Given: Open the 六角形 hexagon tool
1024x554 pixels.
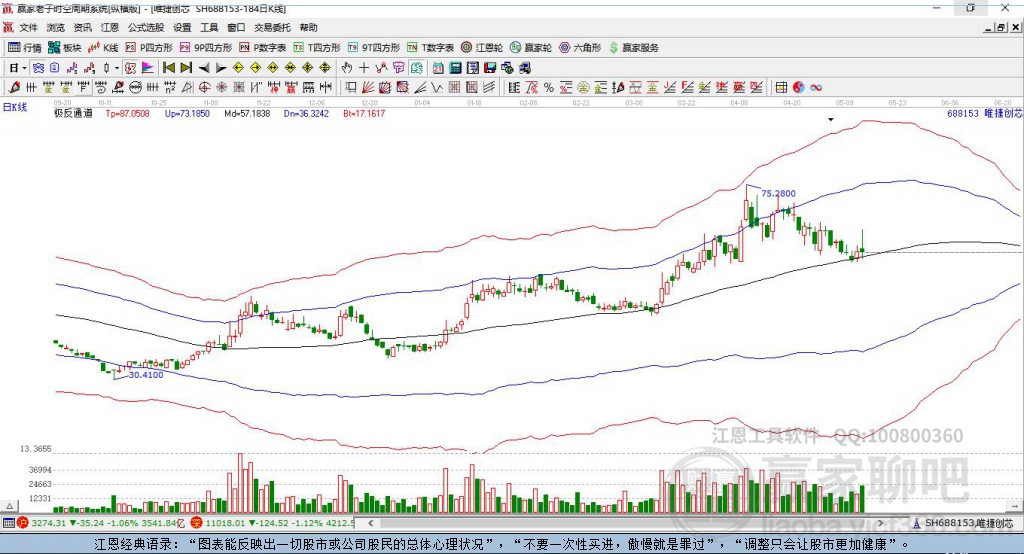Looking at the screenshot, I should click(580, 48).
